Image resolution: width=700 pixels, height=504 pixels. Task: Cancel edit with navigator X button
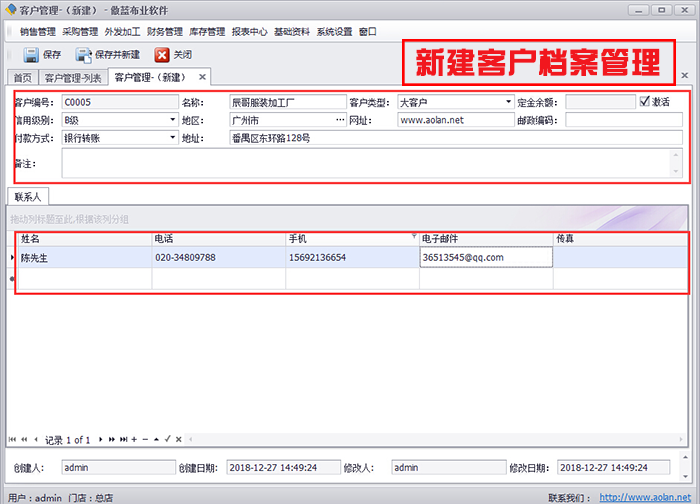[x=178, y=439]
